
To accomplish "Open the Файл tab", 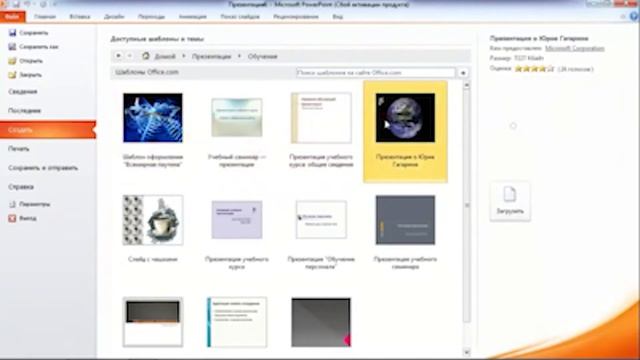I will pyautogui.click(x=12, y=17).
